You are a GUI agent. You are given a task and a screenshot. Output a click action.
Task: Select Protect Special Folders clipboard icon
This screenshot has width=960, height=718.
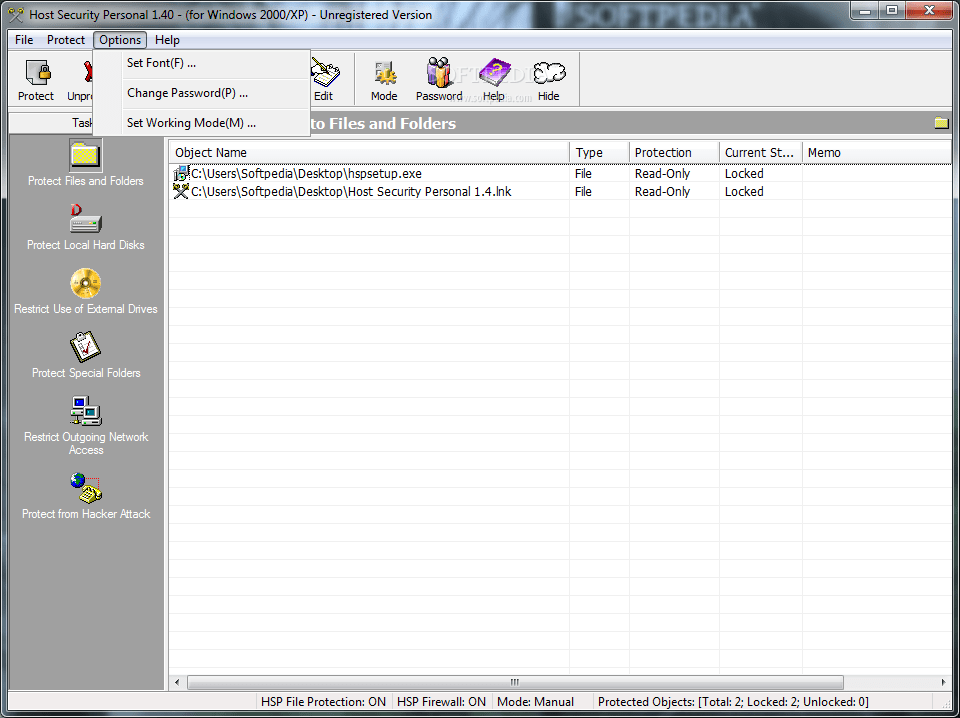pos(86,346)
